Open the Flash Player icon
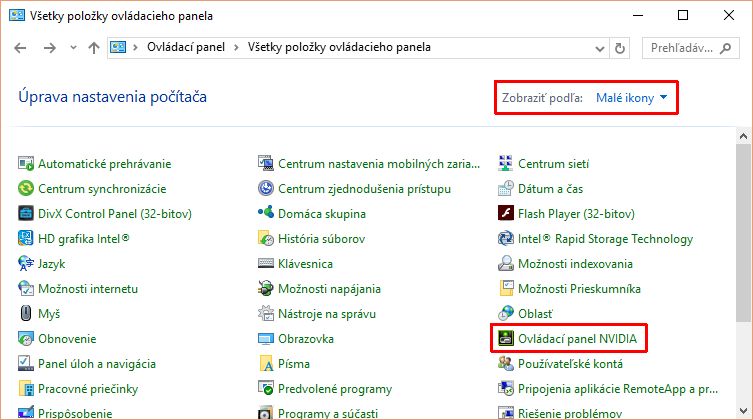This screenshot has width=753, height=420. [506, 214]
